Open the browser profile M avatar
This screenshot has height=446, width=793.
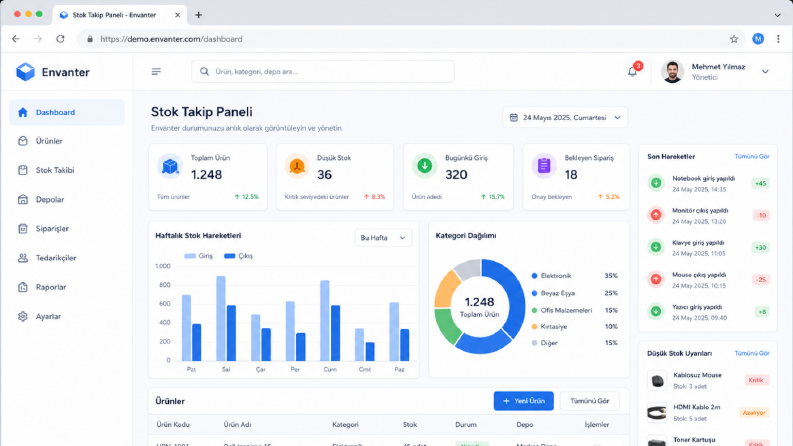click(x=758, y=39)
